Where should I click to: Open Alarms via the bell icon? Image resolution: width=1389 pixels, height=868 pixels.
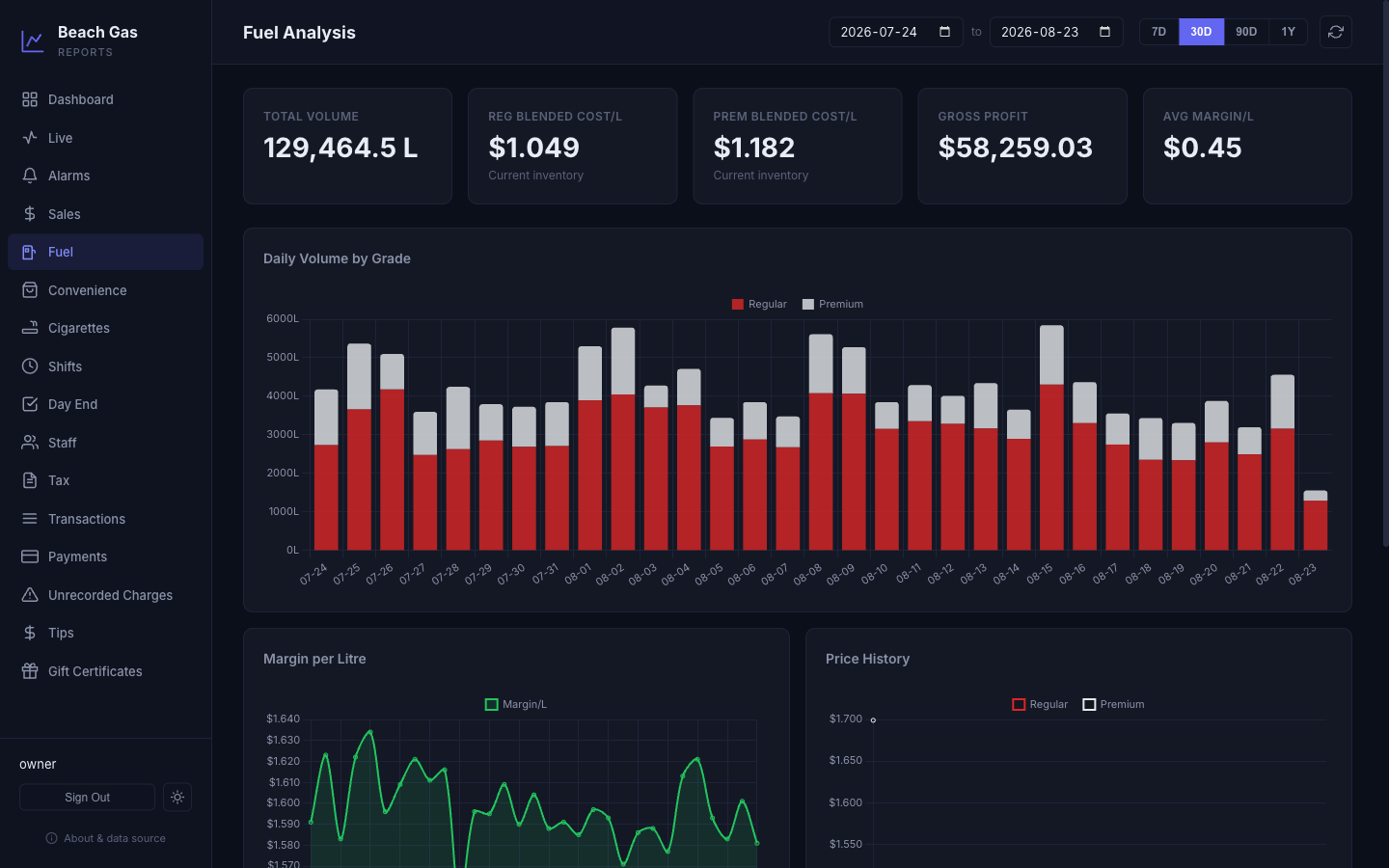(30, 176)
